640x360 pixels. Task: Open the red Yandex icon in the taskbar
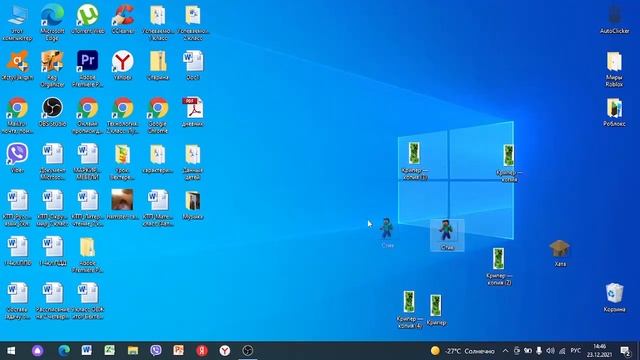tap(202, 351)
